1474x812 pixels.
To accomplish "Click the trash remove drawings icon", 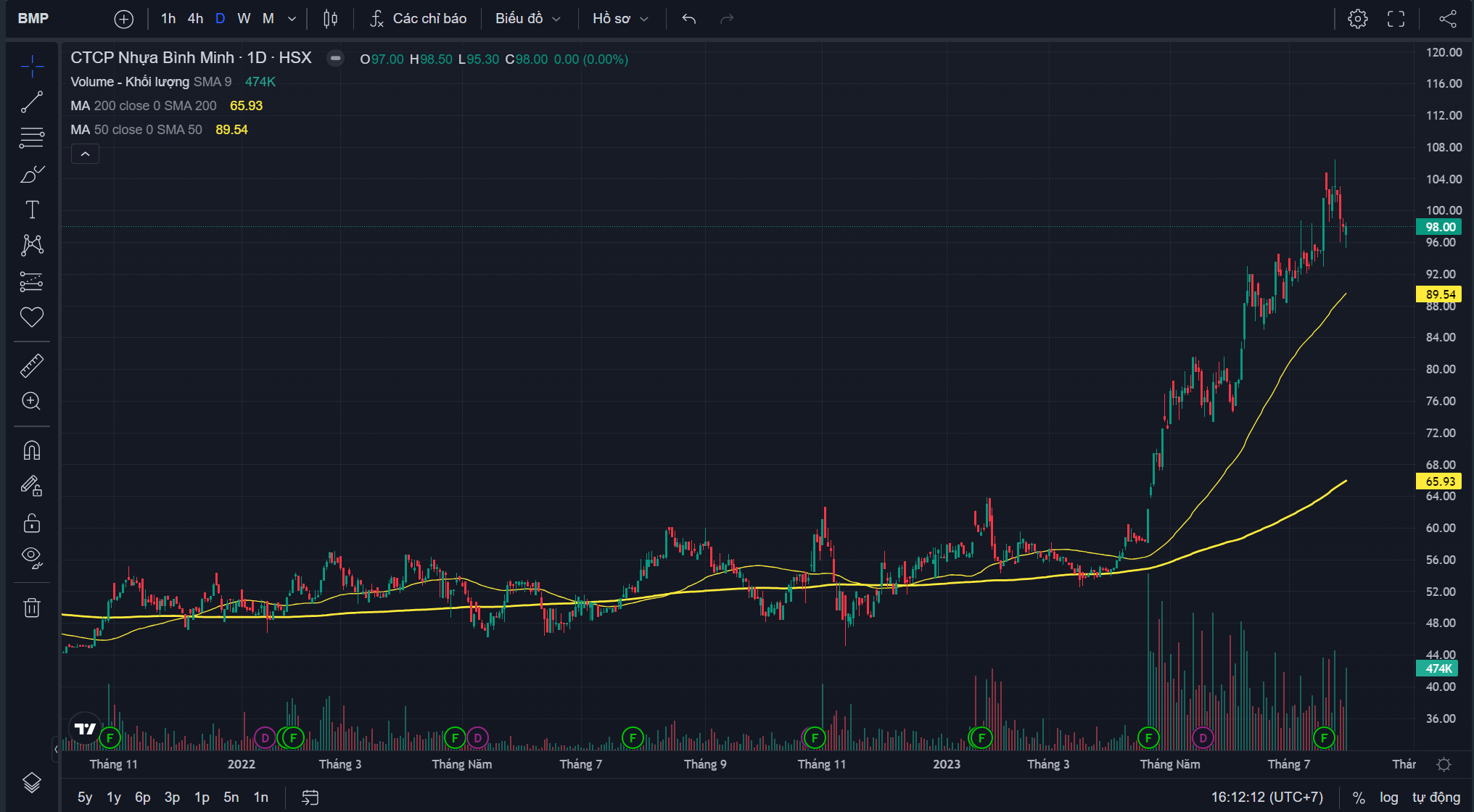I will [32, 608].
